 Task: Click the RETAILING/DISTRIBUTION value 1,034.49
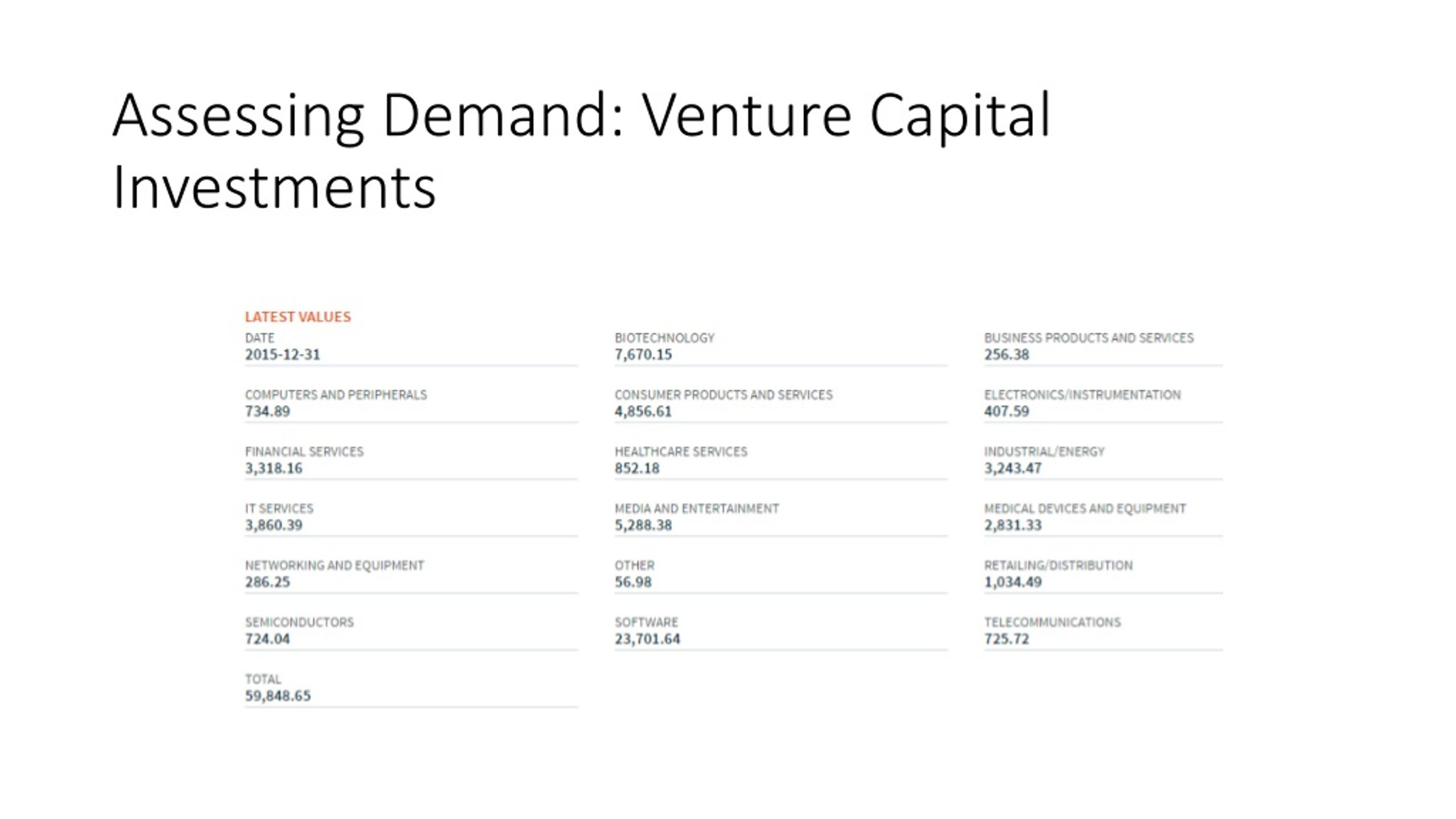point(1013,582)
